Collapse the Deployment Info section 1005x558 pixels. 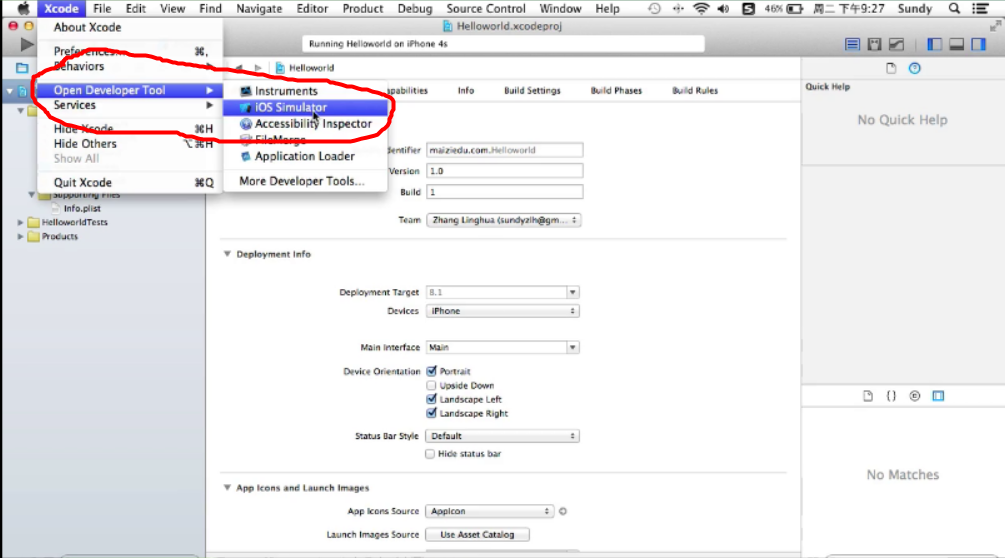coord(227,254)
